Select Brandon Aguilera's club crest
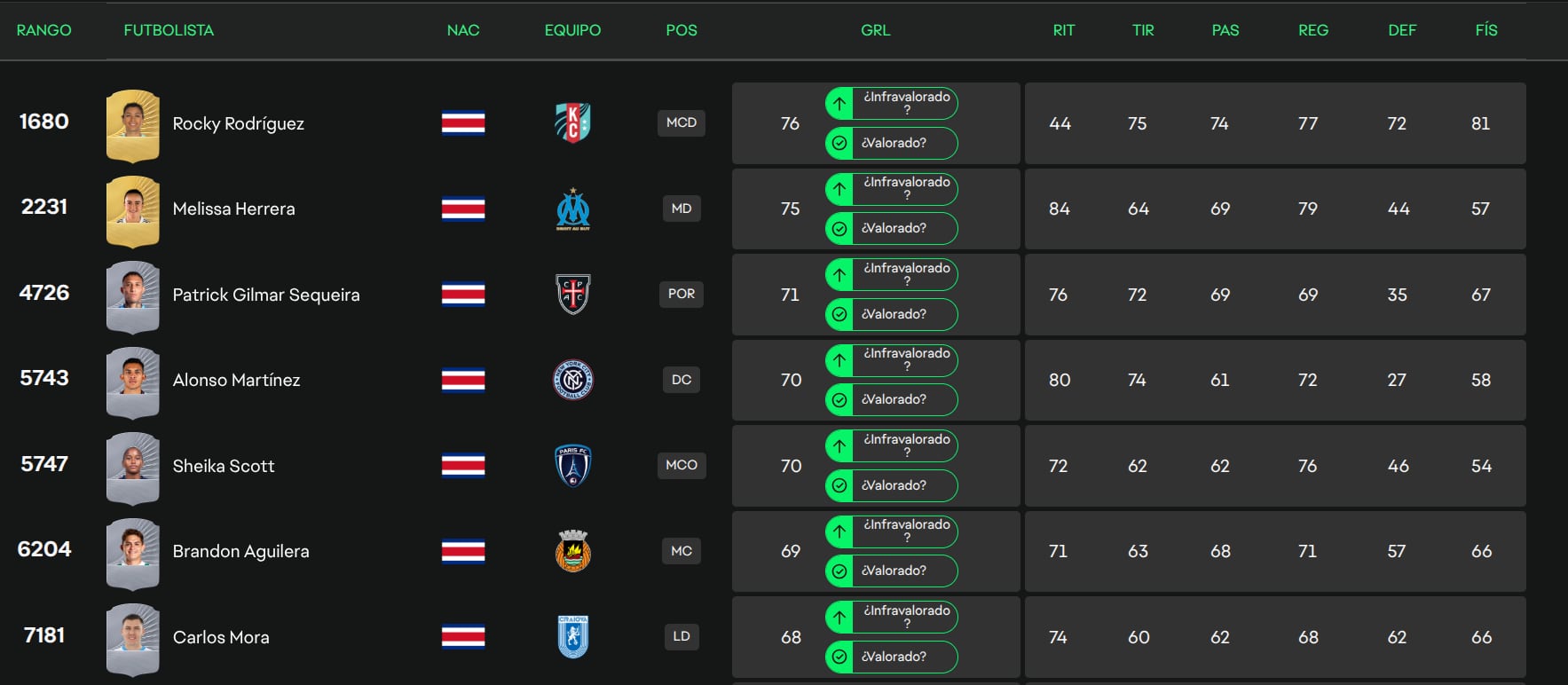Screen dimensions: 1568x685 (572, 551)
